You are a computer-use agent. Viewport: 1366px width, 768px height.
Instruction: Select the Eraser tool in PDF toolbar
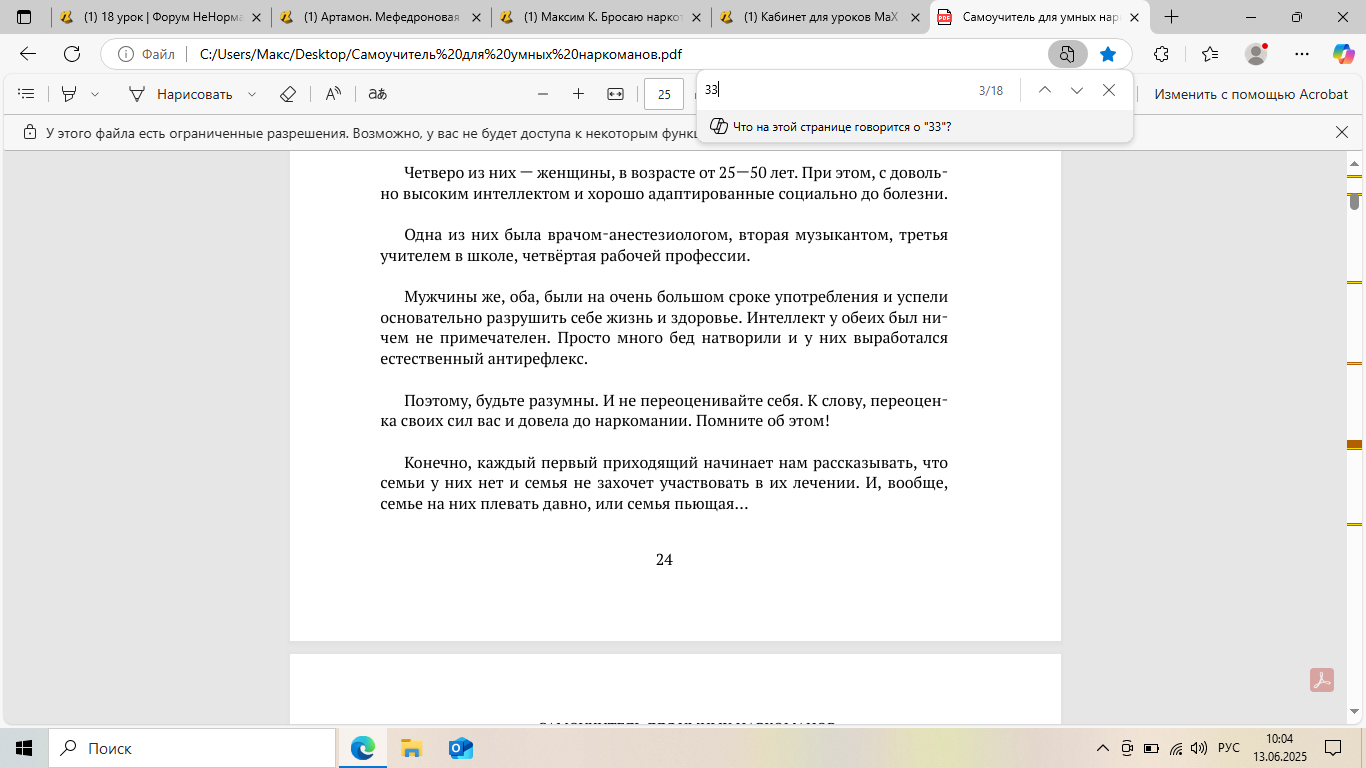[288, 94]
